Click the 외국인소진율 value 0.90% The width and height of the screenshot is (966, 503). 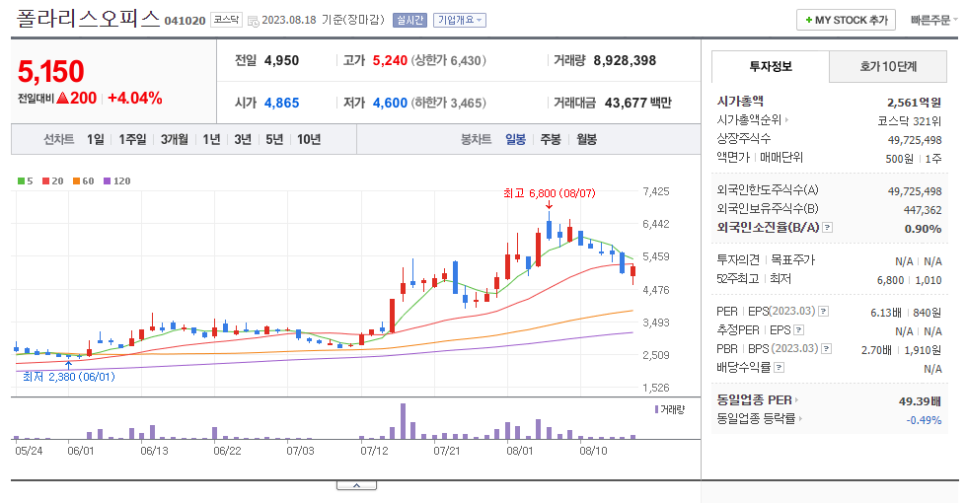pos(923,229)
